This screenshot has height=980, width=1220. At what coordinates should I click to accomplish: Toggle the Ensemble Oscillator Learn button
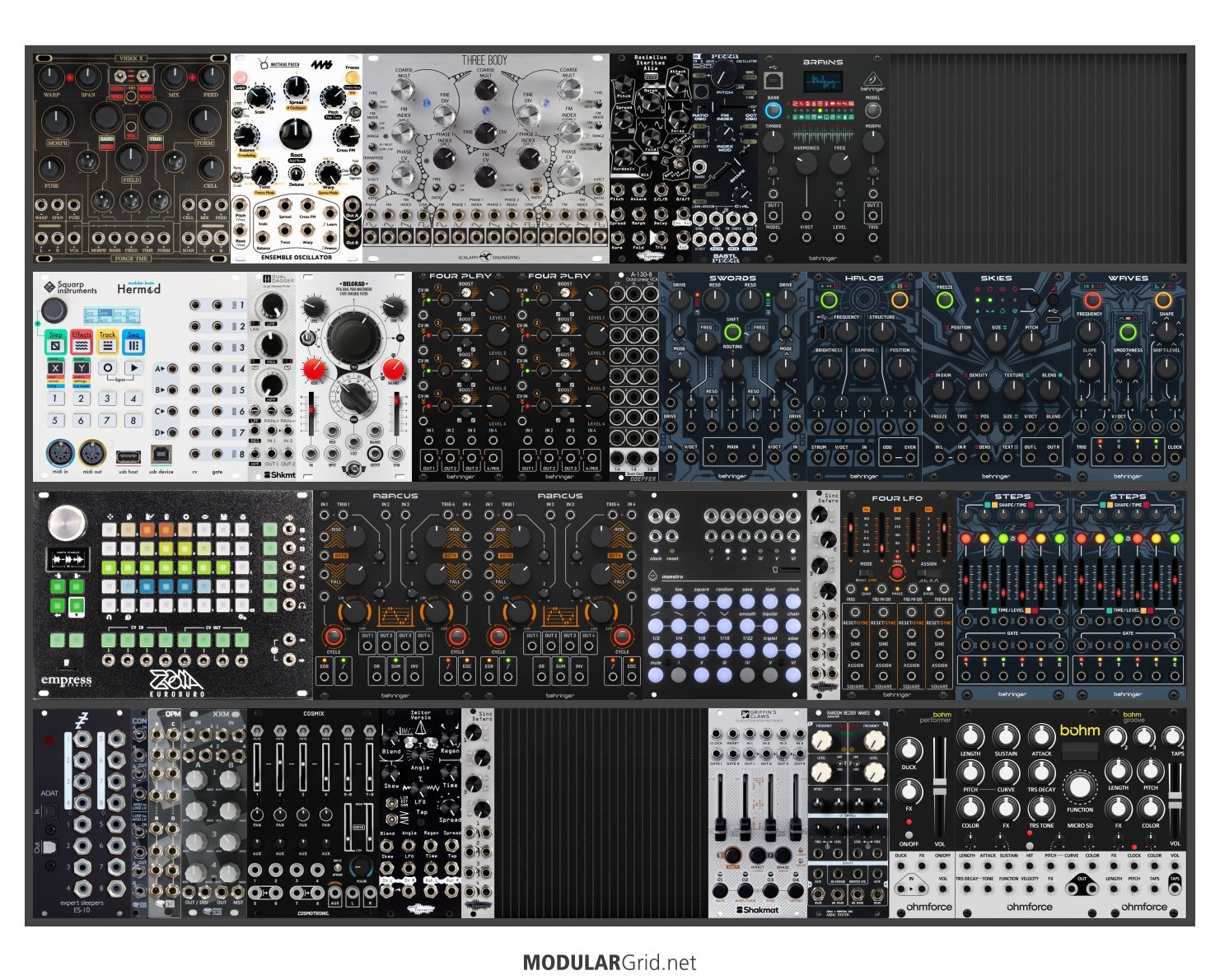coord(240,77)
